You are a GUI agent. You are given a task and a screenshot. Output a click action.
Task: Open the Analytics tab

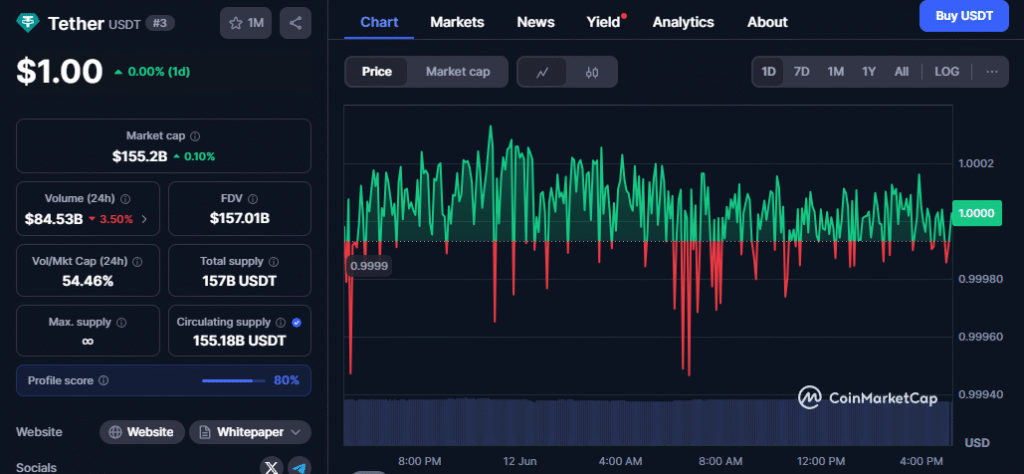683,22
